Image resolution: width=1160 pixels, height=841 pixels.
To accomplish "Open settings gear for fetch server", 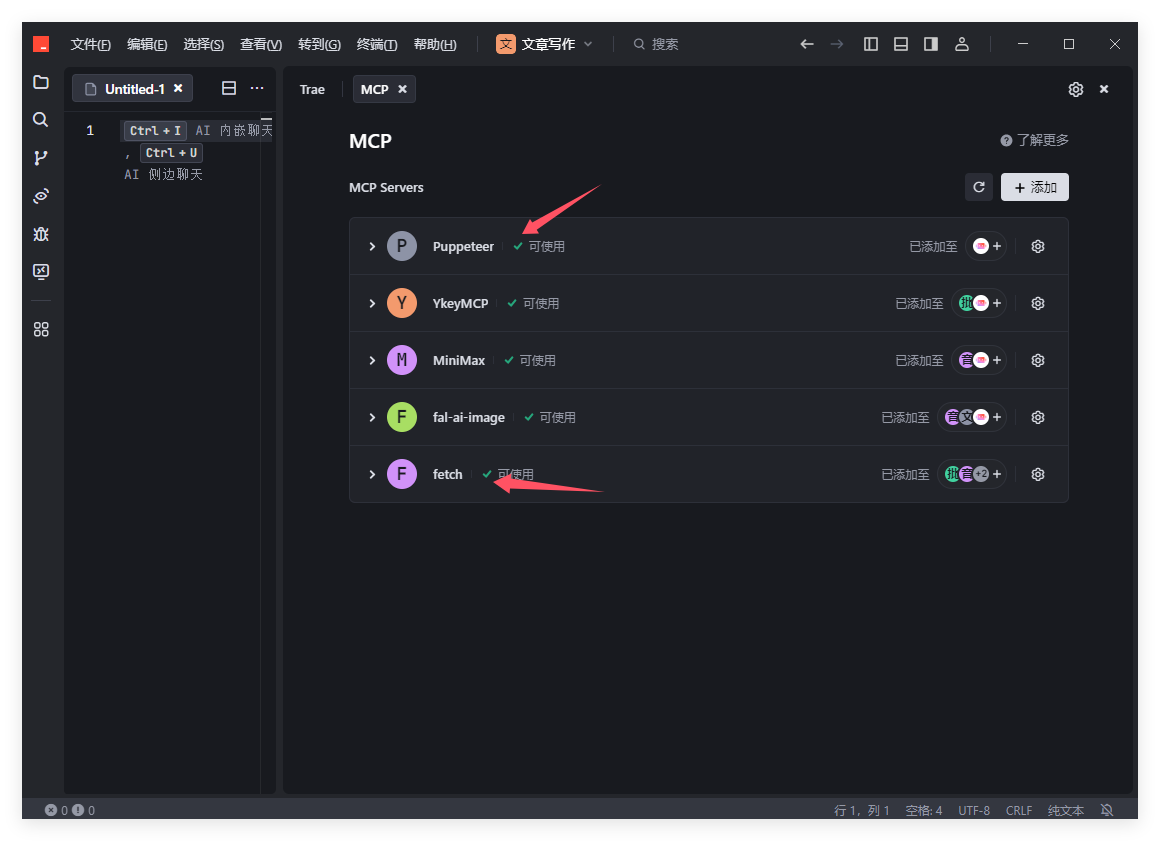I will [1038, 474].
